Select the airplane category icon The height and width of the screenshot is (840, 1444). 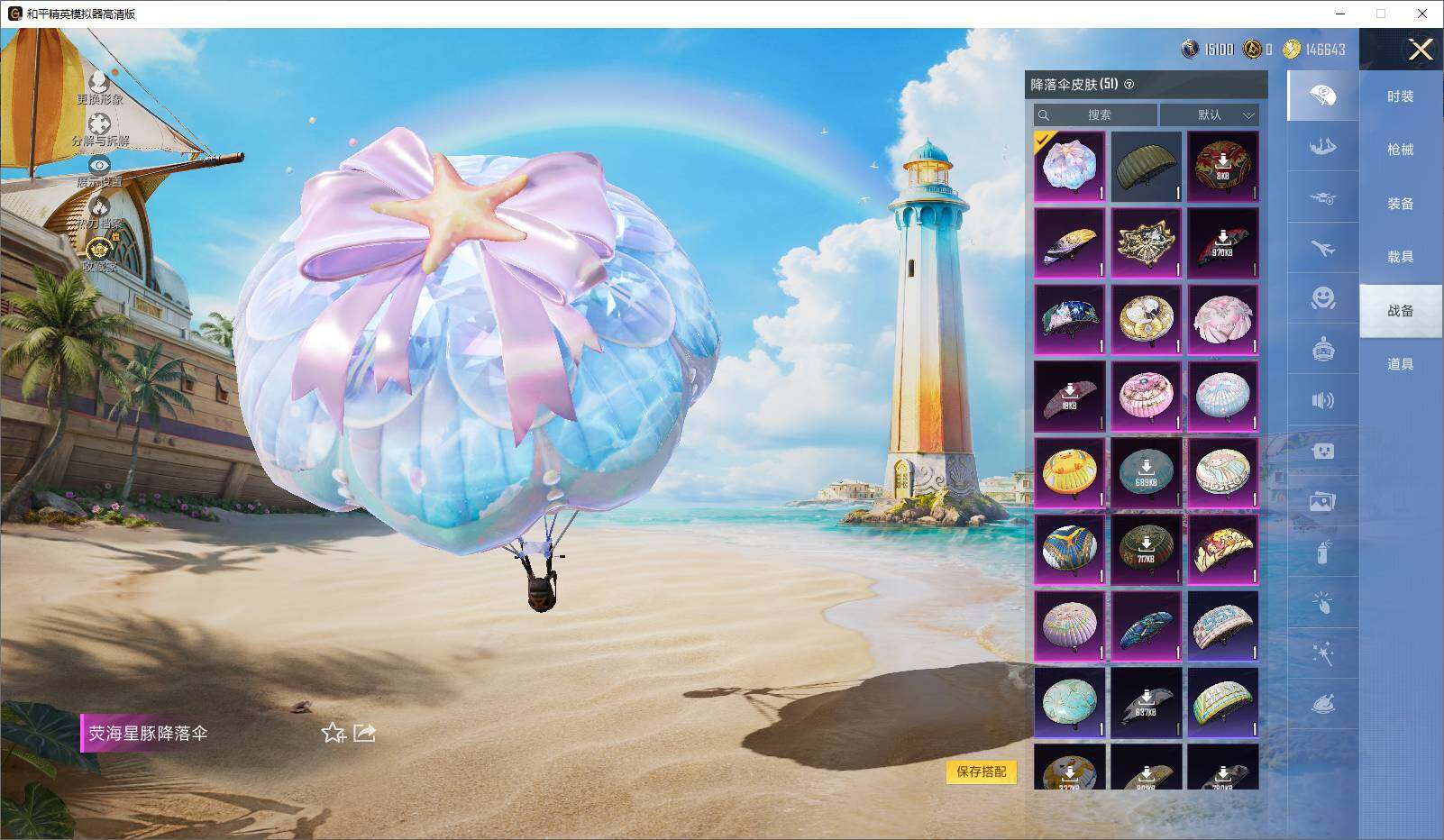click(1322, 248)
